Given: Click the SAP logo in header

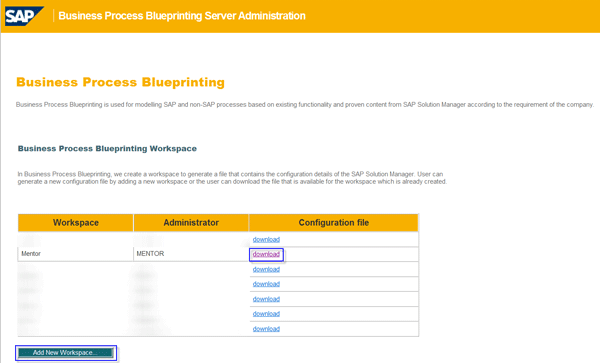Looking at the screenshot, I should tap(24, 16).
